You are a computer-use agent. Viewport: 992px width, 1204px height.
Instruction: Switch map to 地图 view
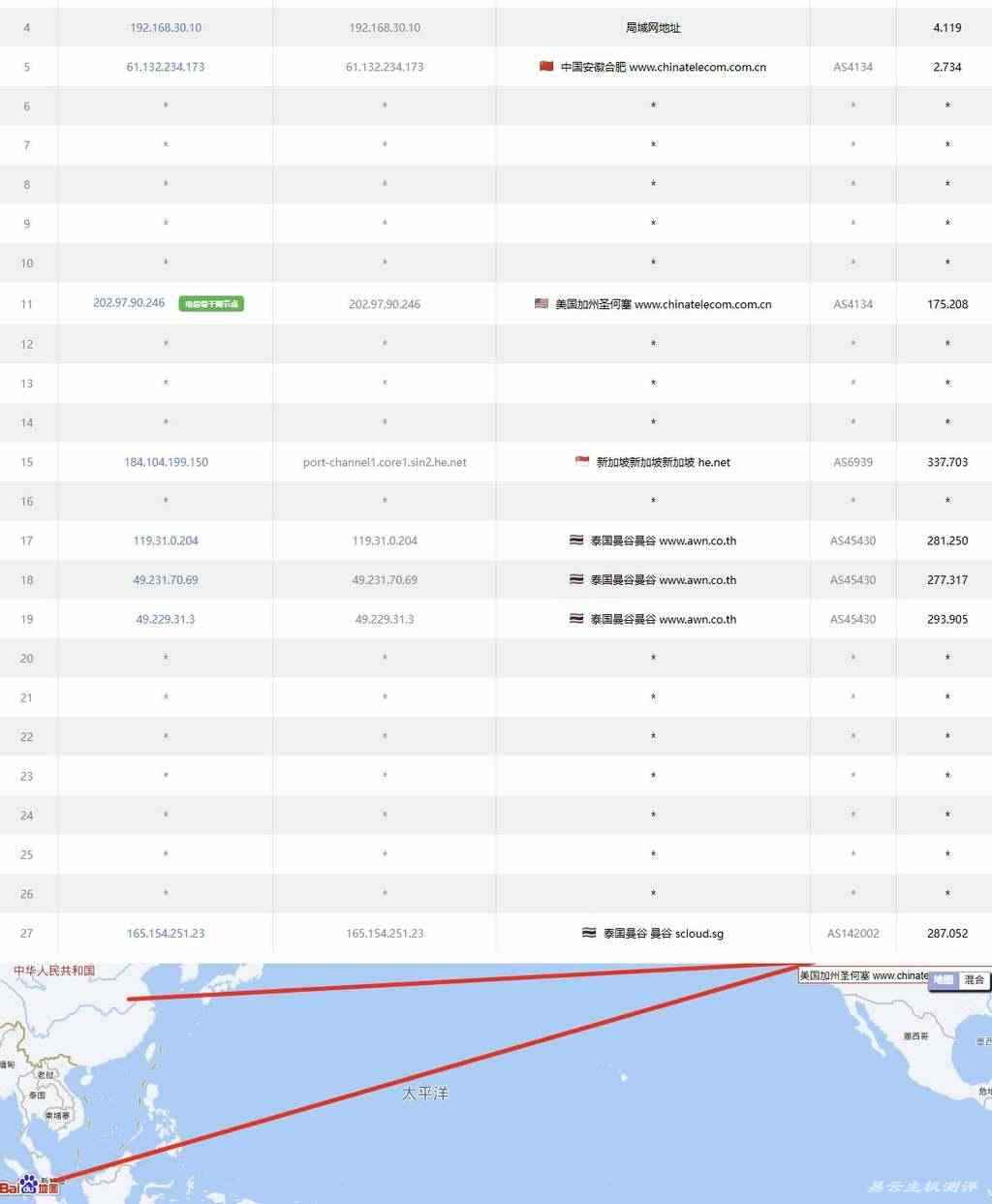coord(943,979)
